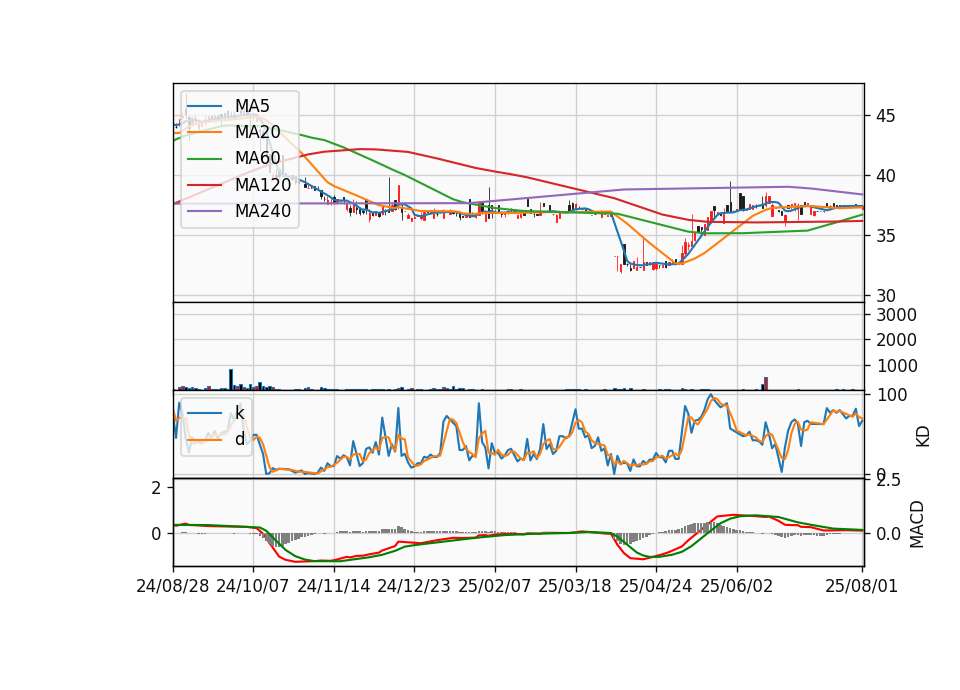Click the 0 label on left MACD axis
Viewport: 960px width, 690px height.
[x=157, y=534]
